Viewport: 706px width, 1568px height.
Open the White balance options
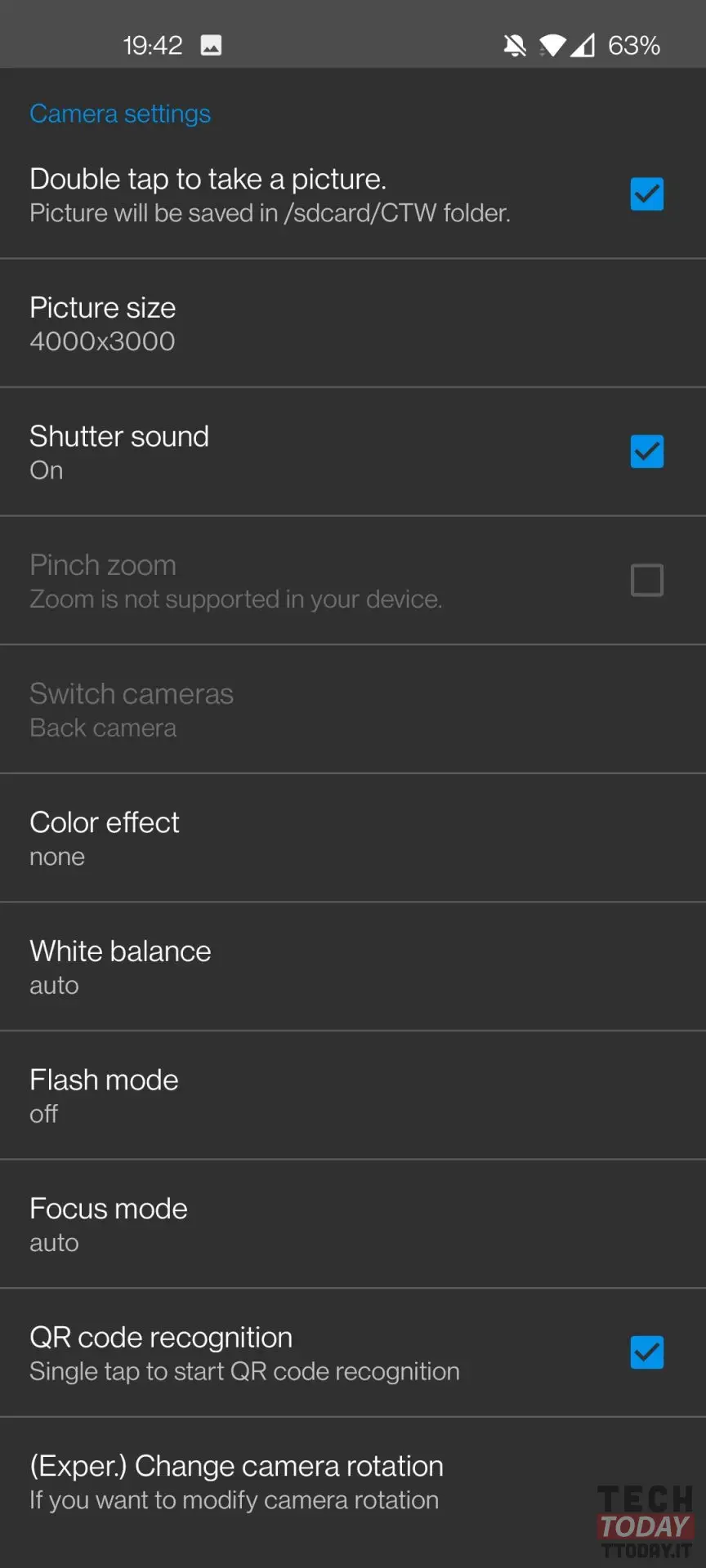point(353,967)
